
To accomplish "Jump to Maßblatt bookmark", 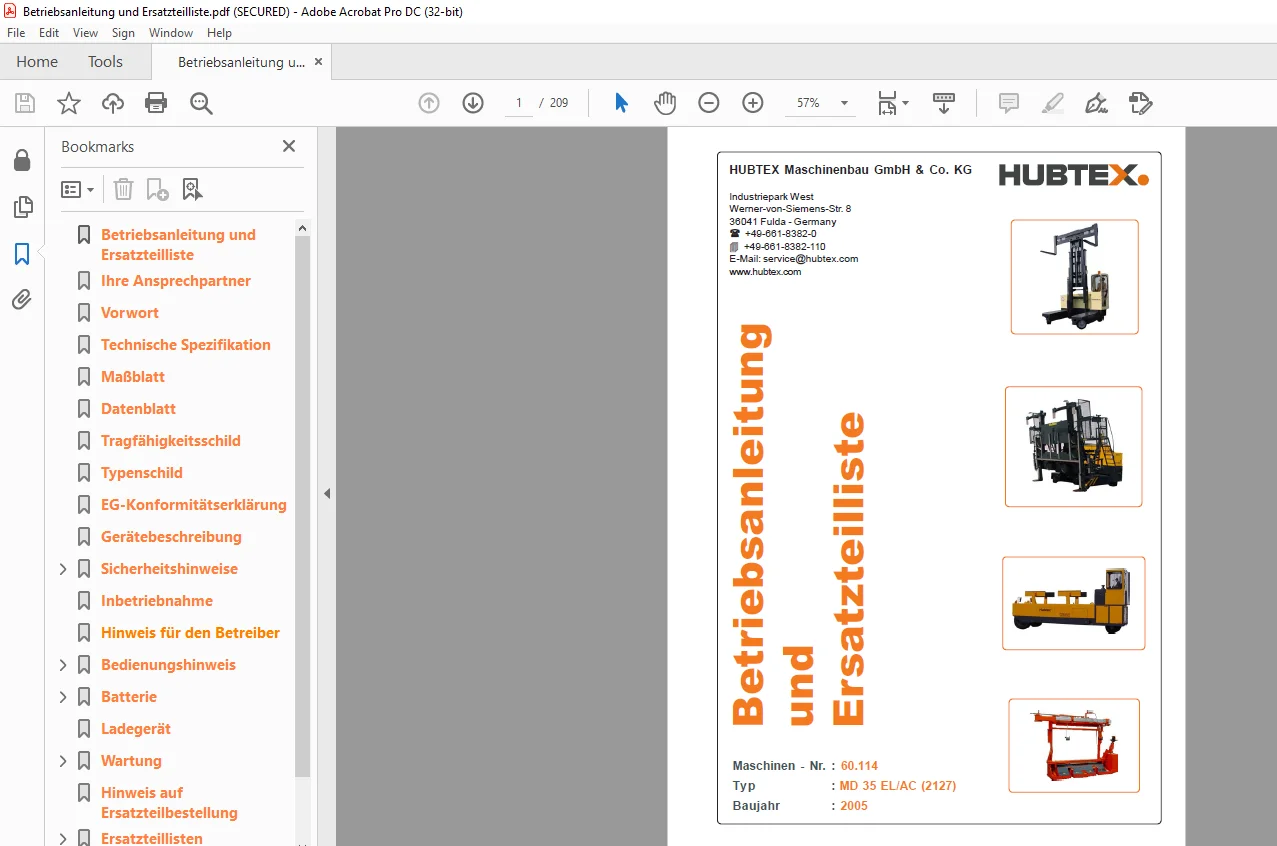I will coord(133,377).
